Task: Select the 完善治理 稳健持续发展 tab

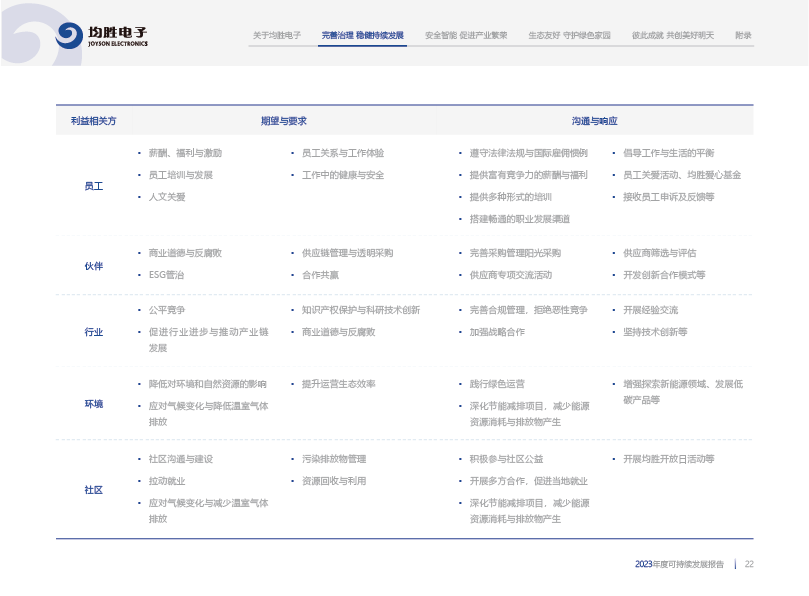Action: [x=363, y=35]
